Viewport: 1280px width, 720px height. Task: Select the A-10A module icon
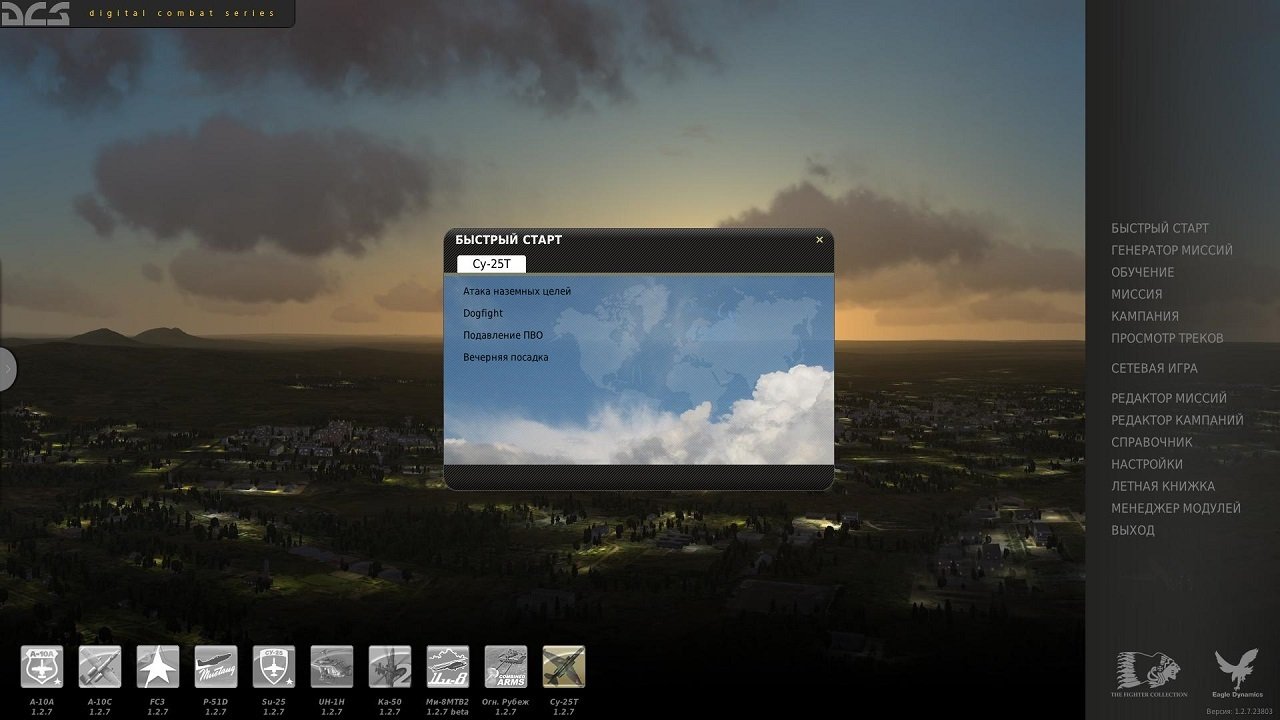point(42,667)
